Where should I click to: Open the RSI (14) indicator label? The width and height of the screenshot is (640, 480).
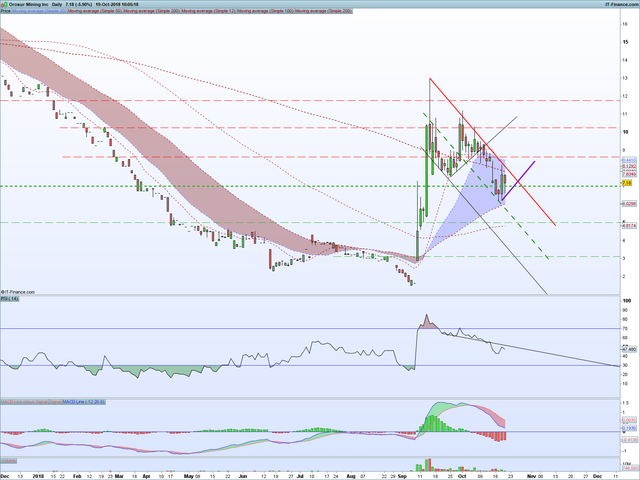[9, 299]
